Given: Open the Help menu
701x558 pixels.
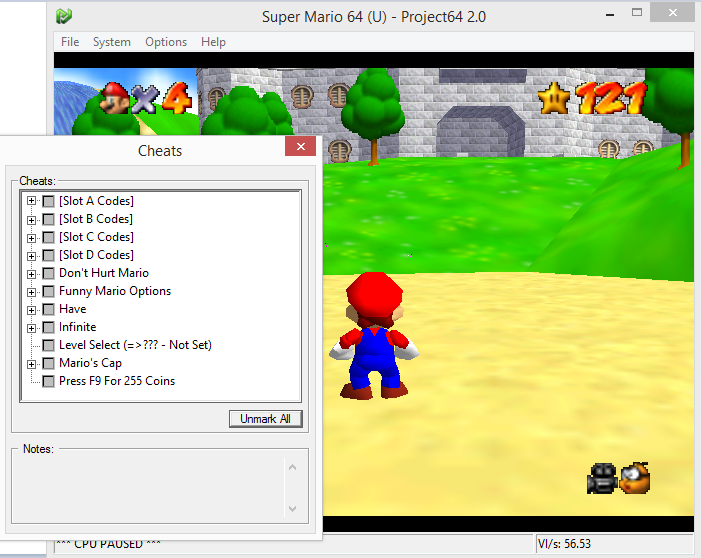Looking at the screenshot, I should point(213,42).
